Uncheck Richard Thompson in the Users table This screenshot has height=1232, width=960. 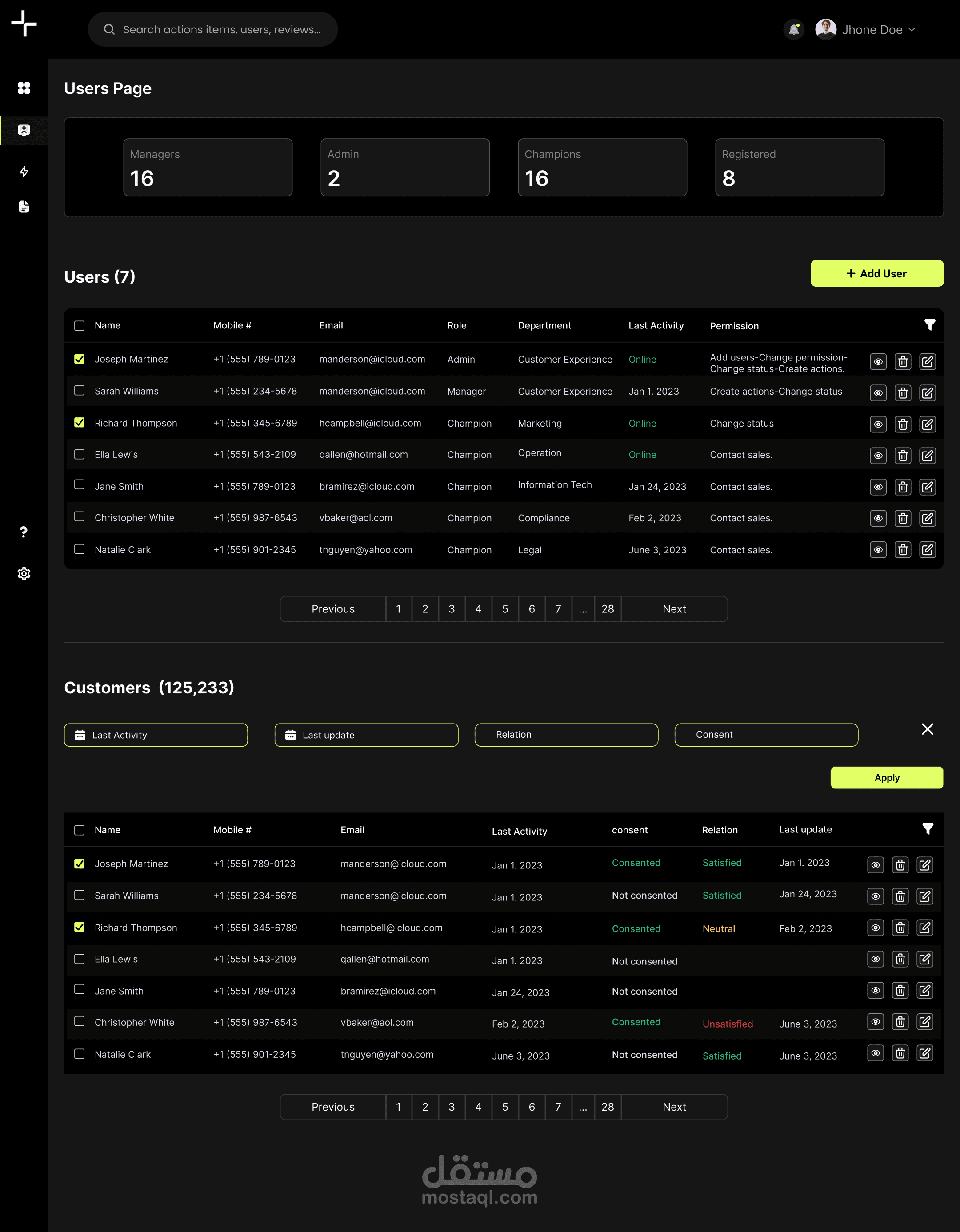(x=80, y=423)
